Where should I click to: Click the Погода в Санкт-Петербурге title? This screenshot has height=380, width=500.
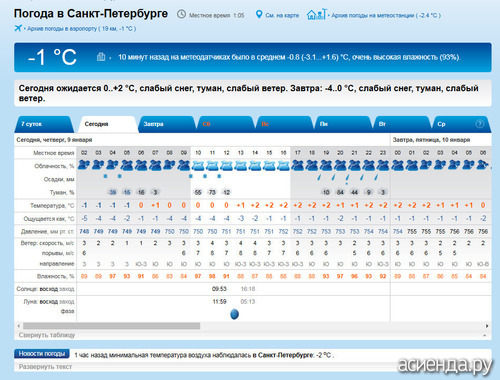91,14
